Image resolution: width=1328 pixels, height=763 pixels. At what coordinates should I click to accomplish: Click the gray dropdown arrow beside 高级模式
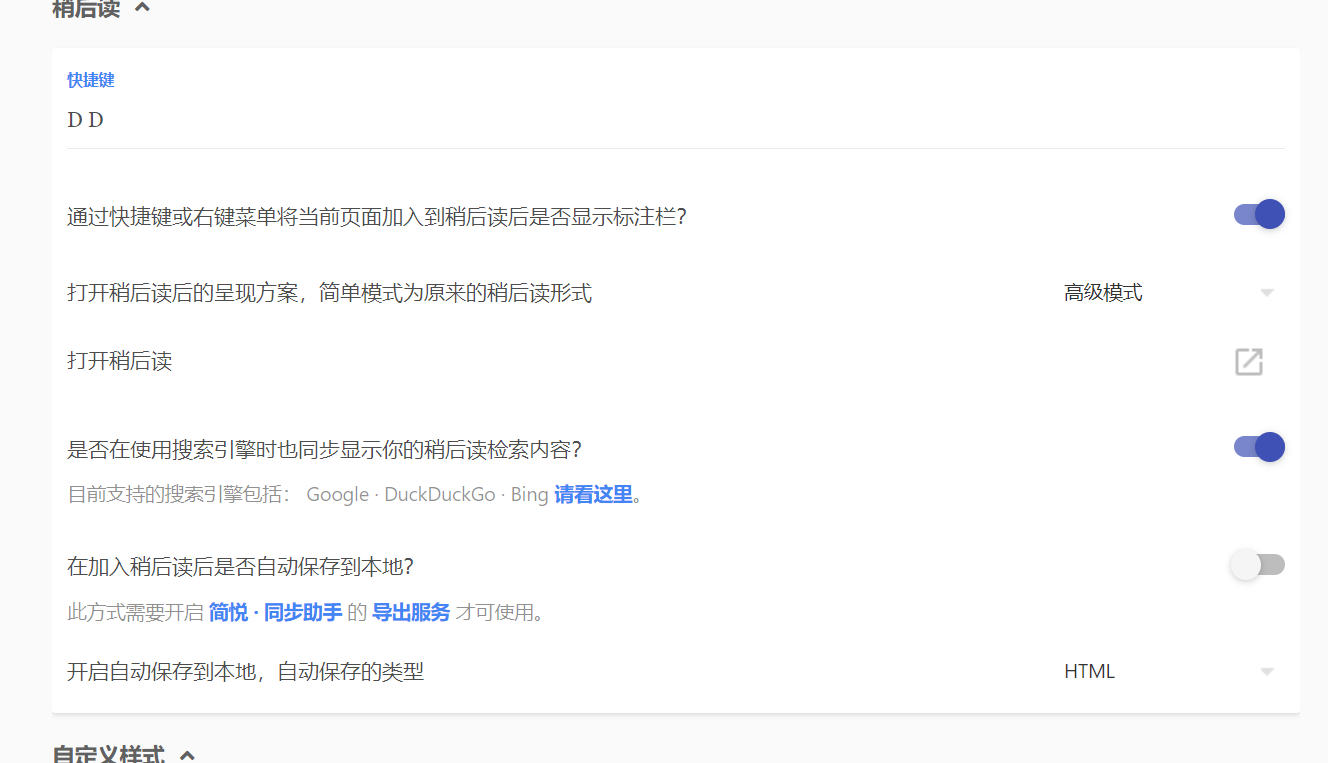[1267, 292]
